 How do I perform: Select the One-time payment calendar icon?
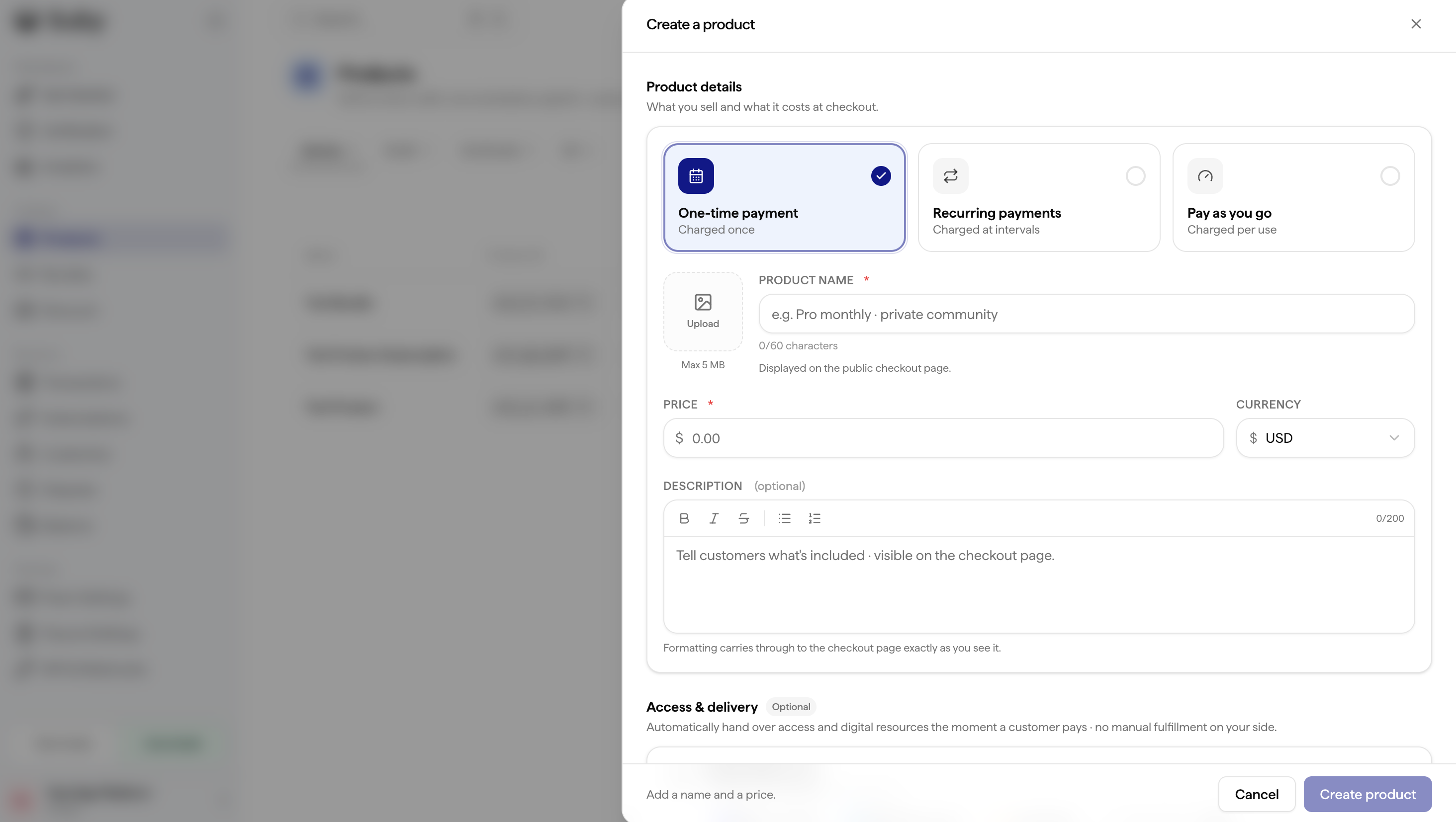click(x=696, y=176)
